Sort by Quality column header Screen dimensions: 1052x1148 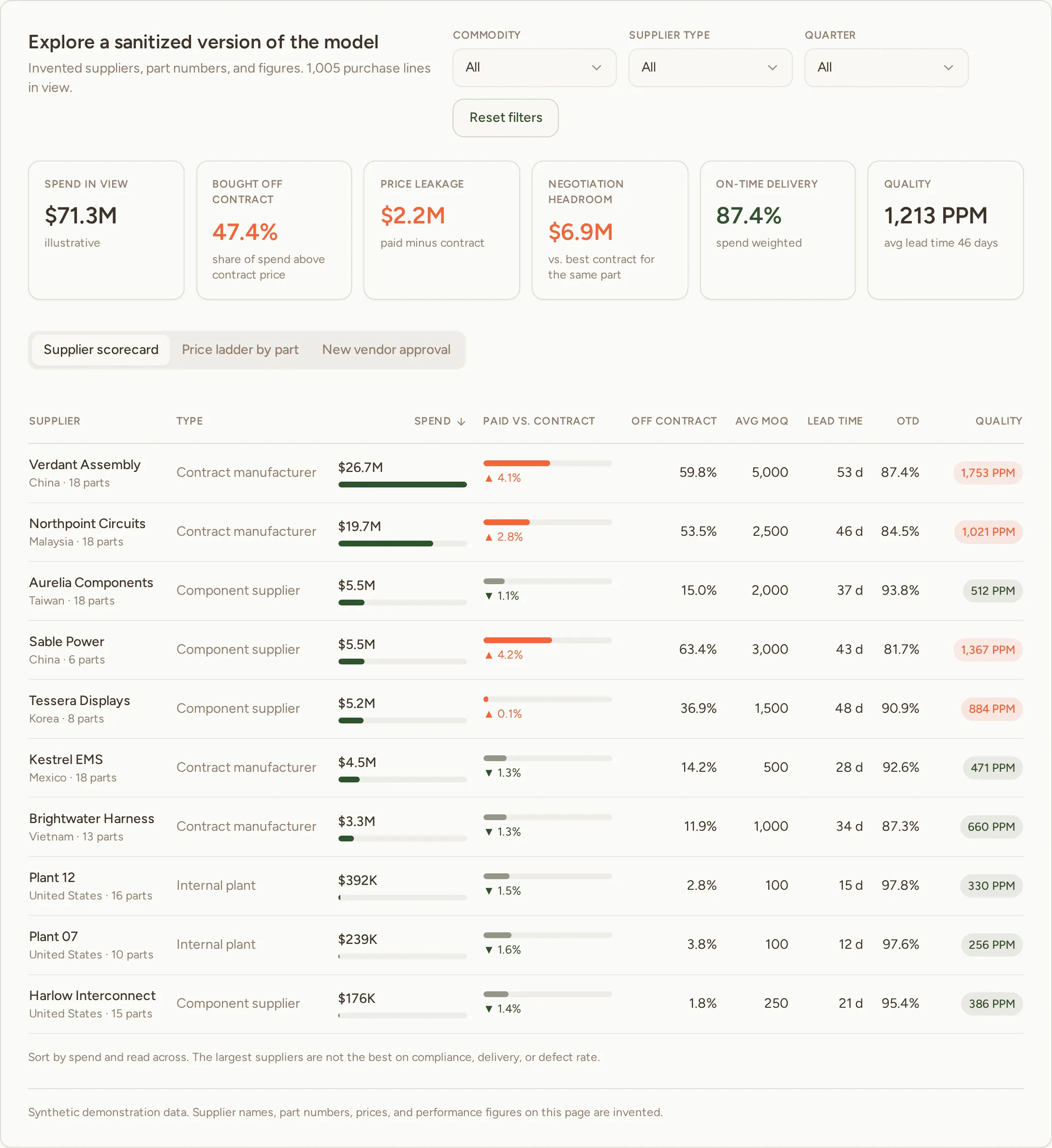tap(998, 421)
